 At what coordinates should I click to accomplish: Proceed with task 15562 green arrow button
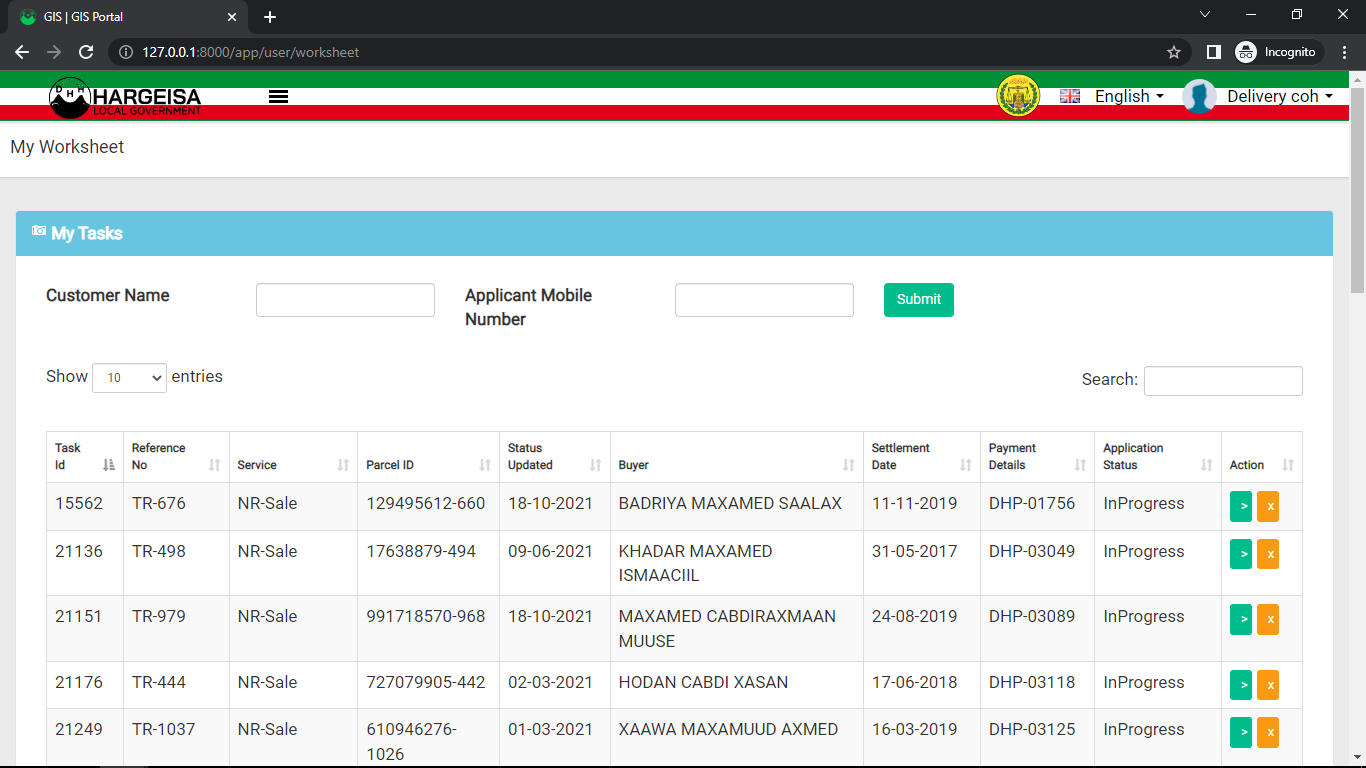click(x=1241, y=506)
